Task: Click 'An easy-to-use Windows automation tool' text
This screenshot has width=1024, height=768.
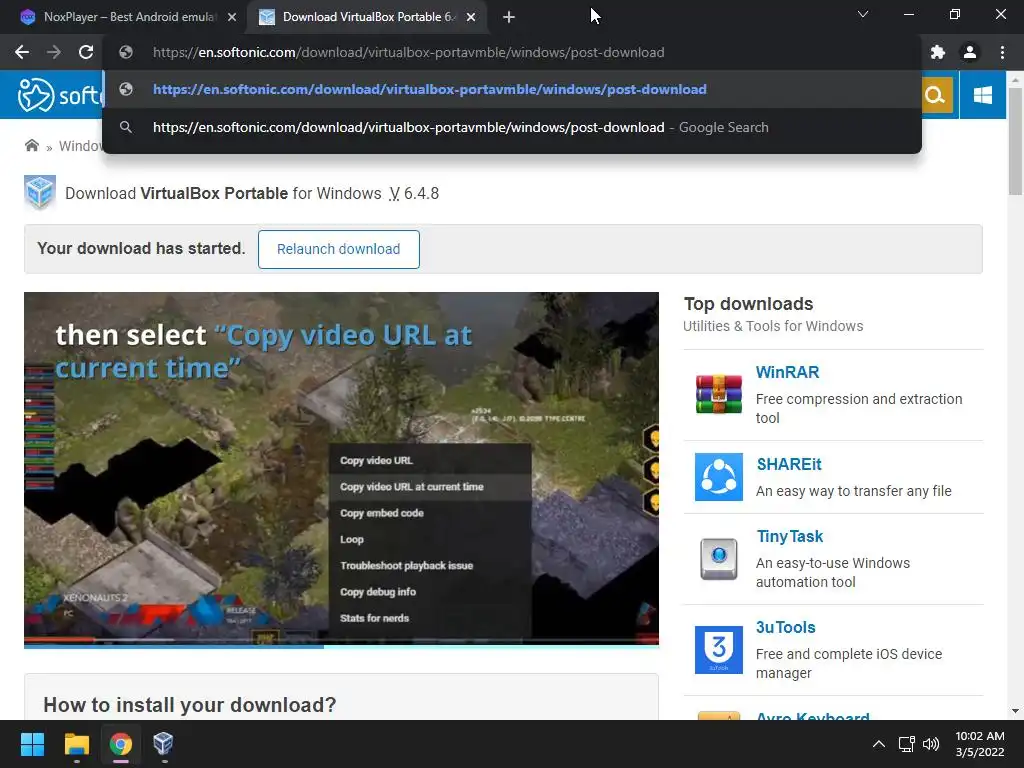Action: [833, 572]
